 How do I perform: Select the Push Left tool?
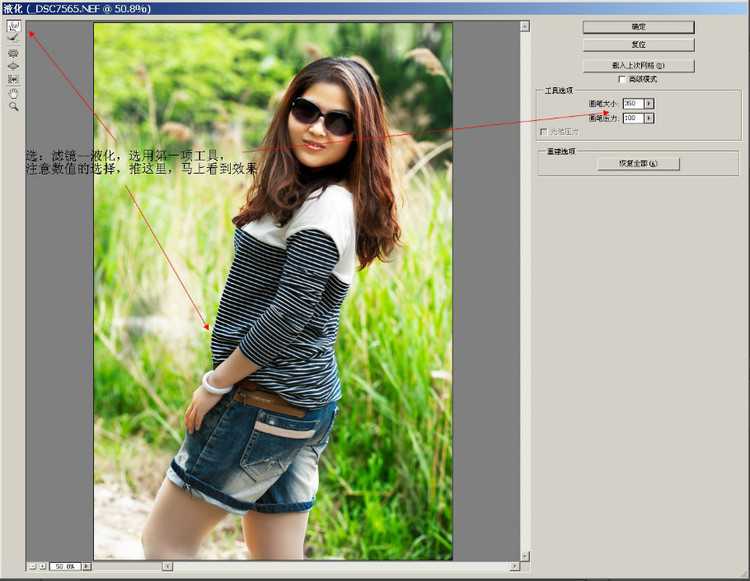coord(14,79)
